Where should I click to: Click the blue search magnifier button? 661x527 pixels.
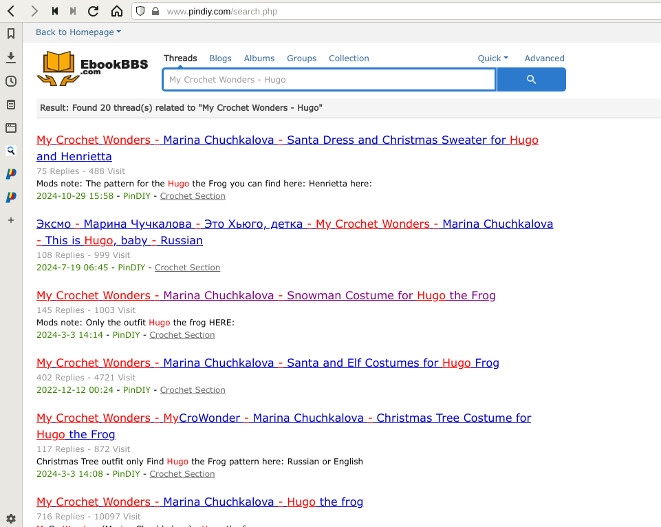tap(531, 79)
